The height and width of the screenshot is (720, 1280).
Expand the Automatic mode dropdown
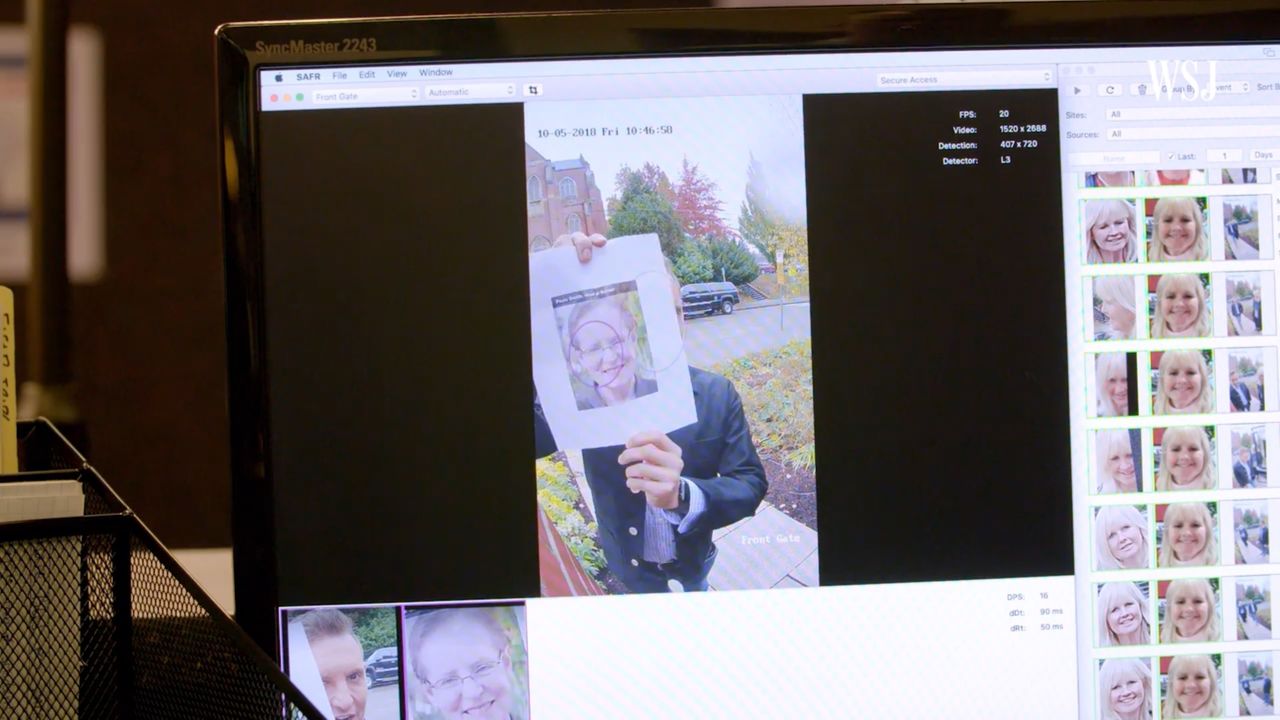470,91
